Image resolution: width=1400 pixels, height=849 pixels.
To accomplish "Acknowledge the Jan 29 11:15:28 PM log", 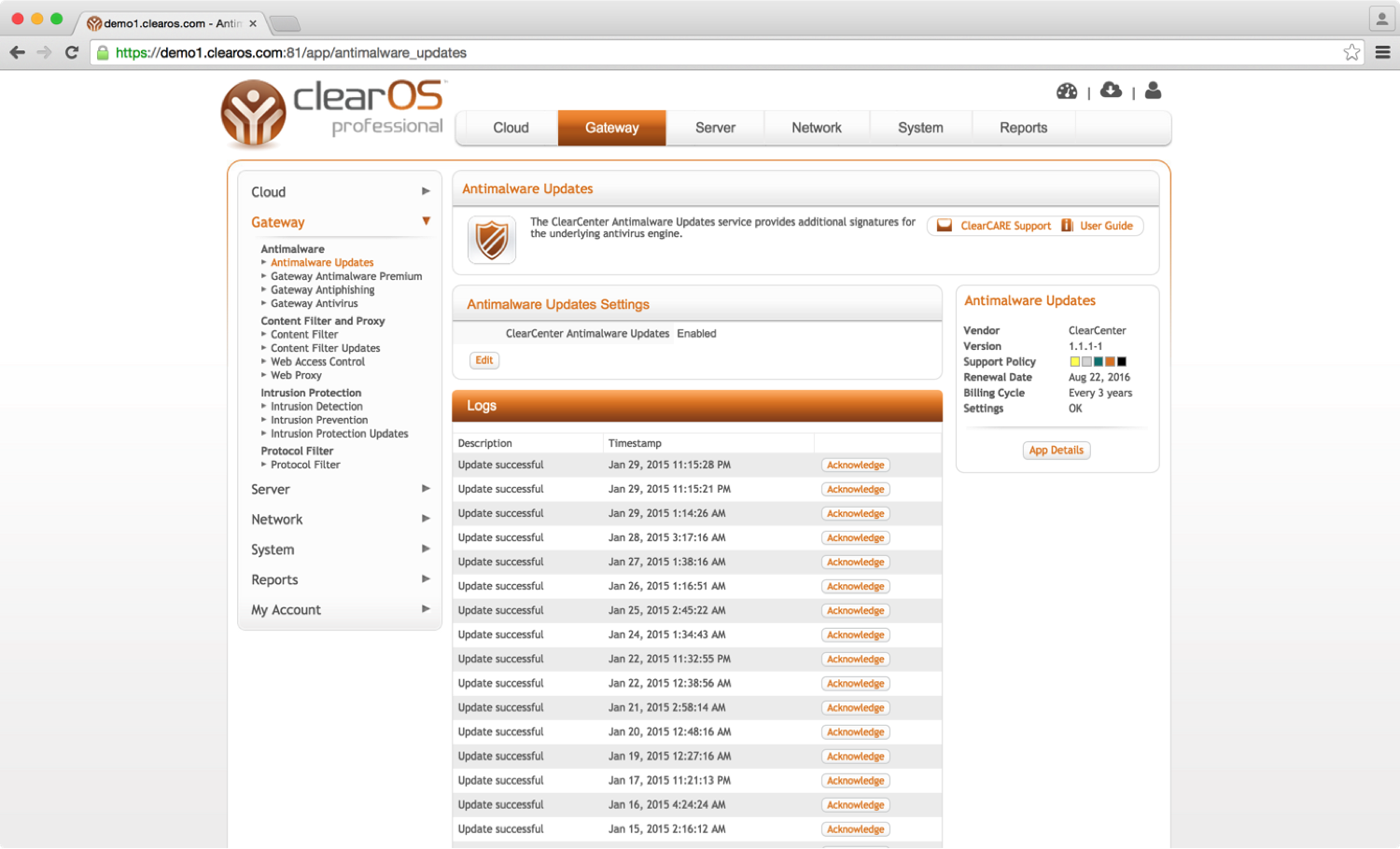I will coord(855,465).
